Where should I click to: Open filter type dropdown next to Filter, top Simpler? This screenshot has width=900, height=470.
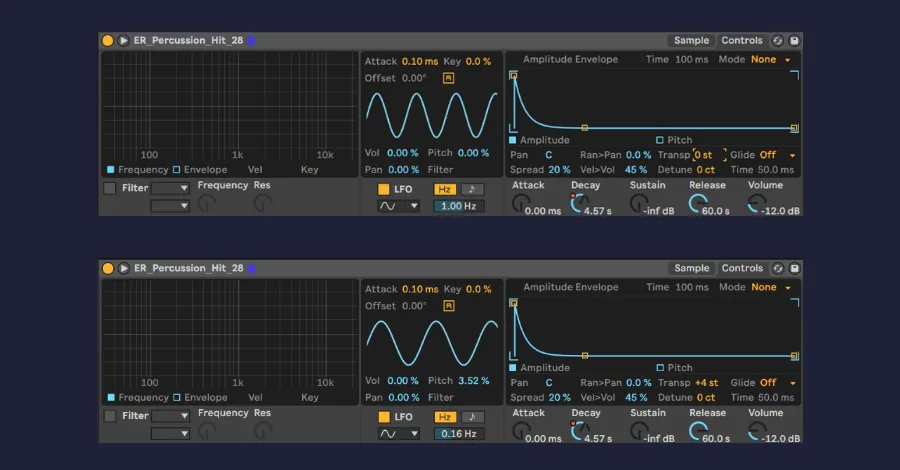170,188
